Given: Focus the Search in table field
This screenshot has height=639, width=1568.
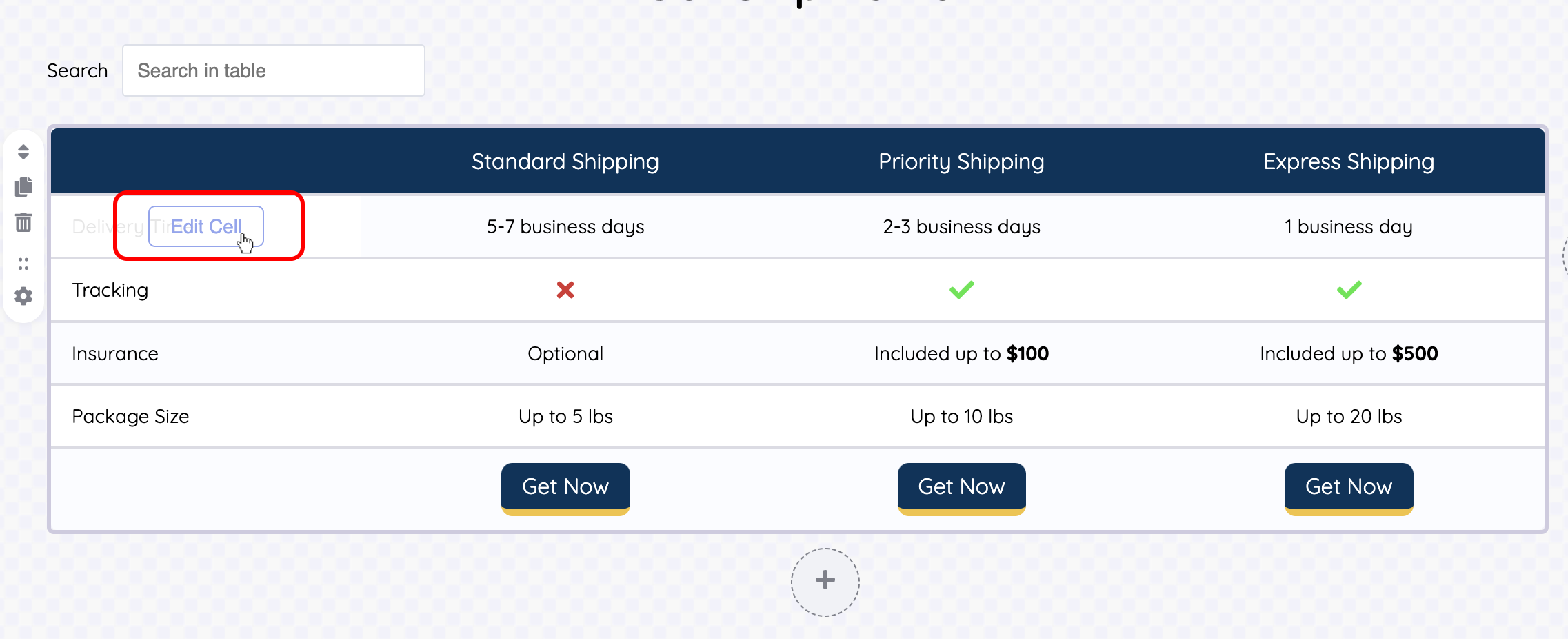Looking at the screenshot, I should pos(273,70).
